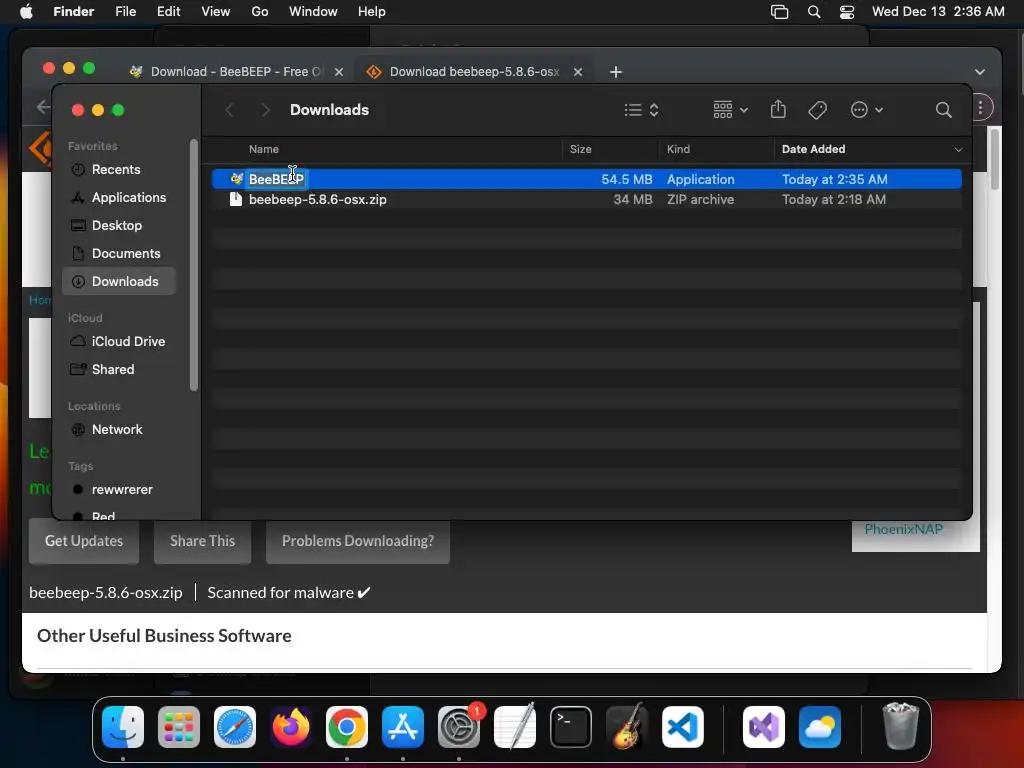1024x768 pixels.
Task: Open Spotlight search in menu bar
Action: click(x=814, y=12)
